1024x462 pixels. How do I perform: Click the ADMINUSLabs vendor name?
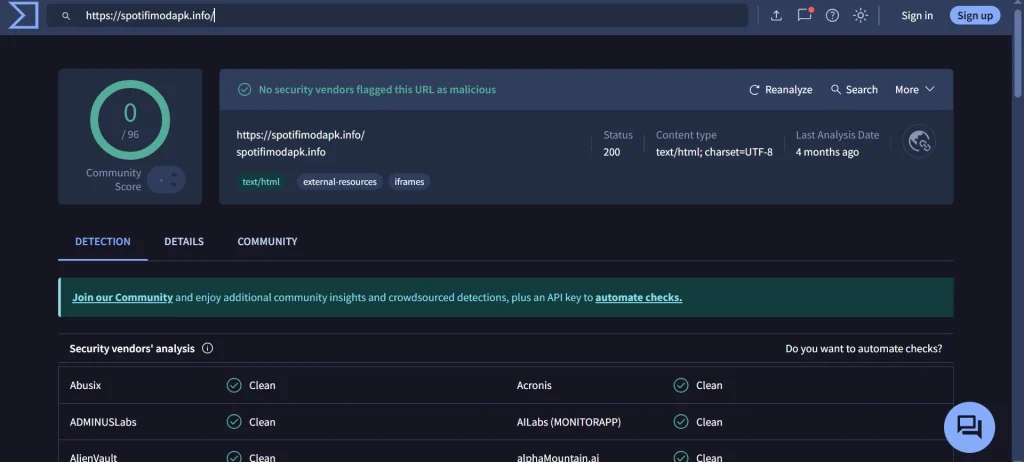pyautogui.click(x=103, y=422)
